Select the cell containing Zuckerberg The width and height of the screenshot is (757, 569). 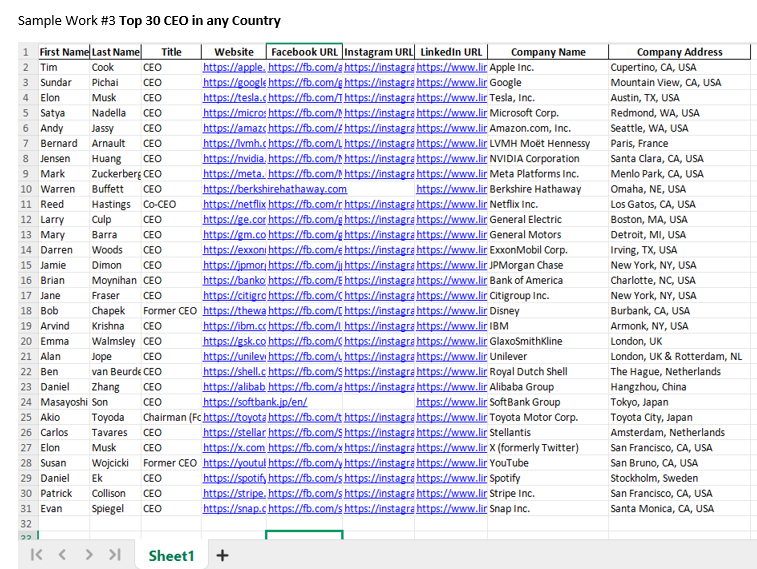[115, 174]
